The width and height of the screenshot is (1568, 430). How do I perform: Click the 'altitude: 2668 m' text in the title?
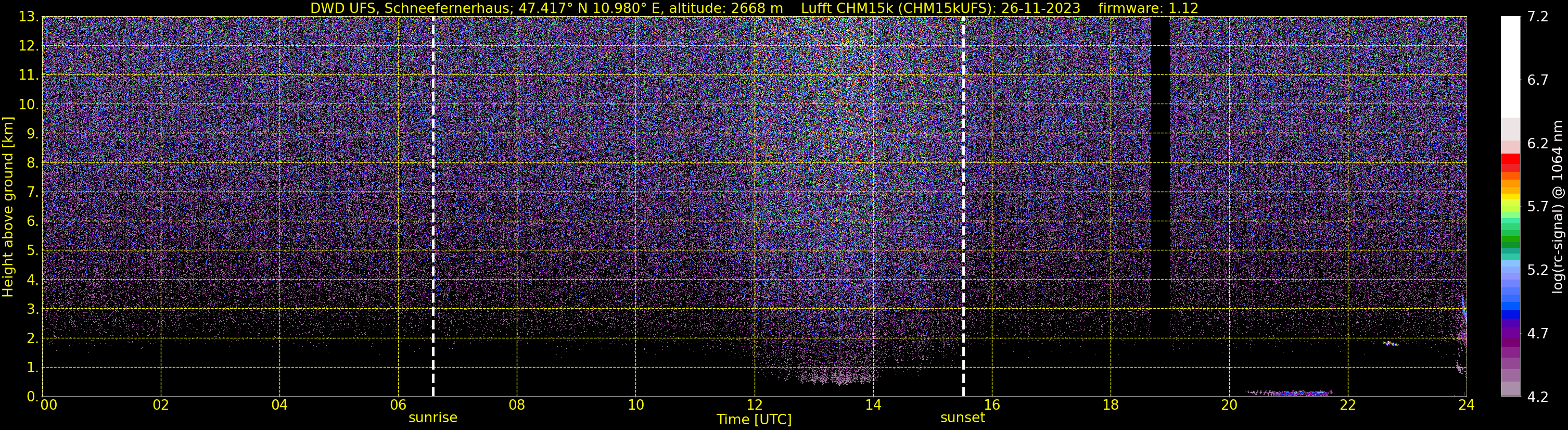pyautogui.click(x=726, y=8)
